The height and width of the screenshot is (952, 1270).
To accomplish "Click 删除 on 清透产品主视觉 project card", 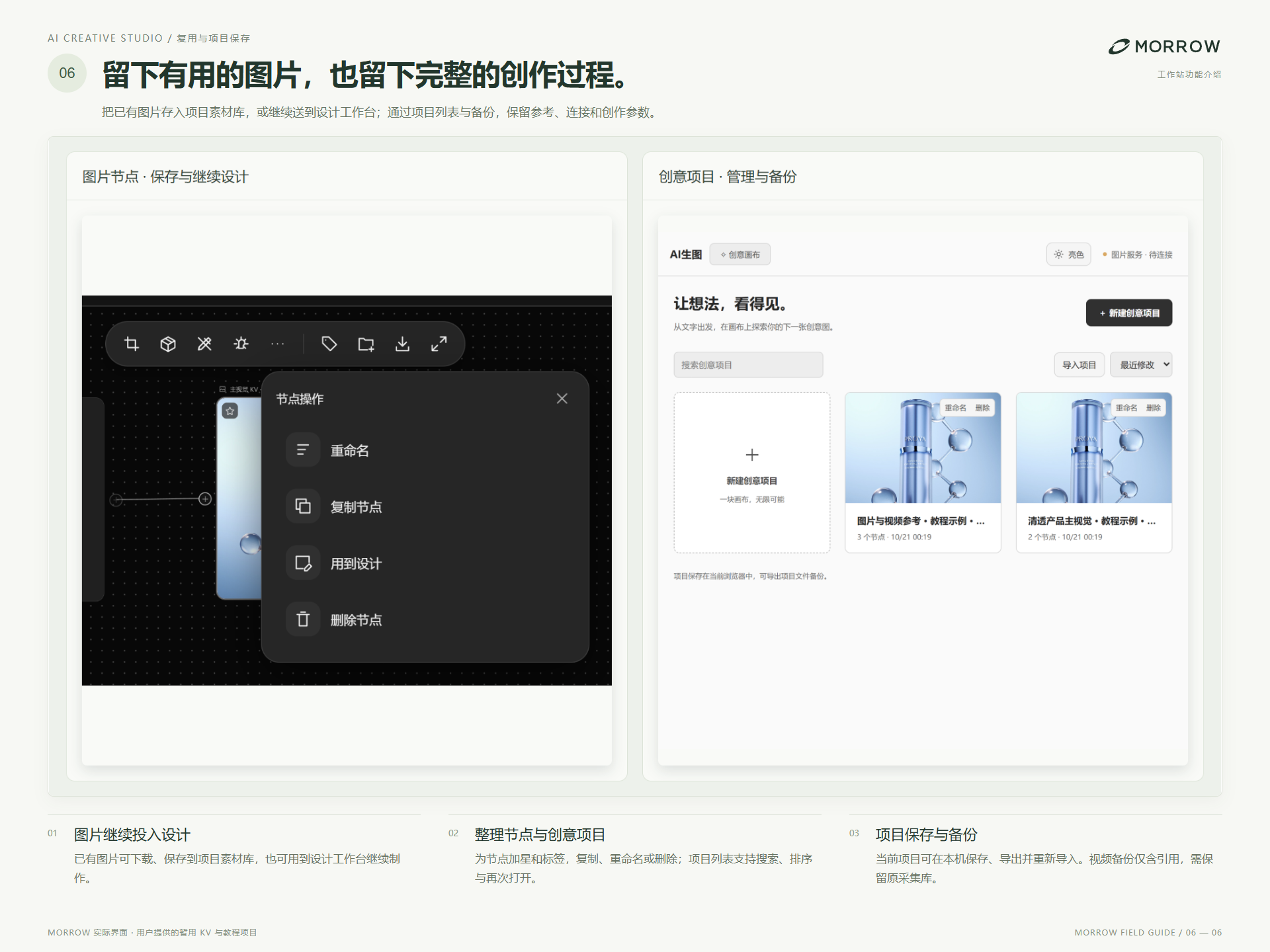I will (x=1154, y=408).
